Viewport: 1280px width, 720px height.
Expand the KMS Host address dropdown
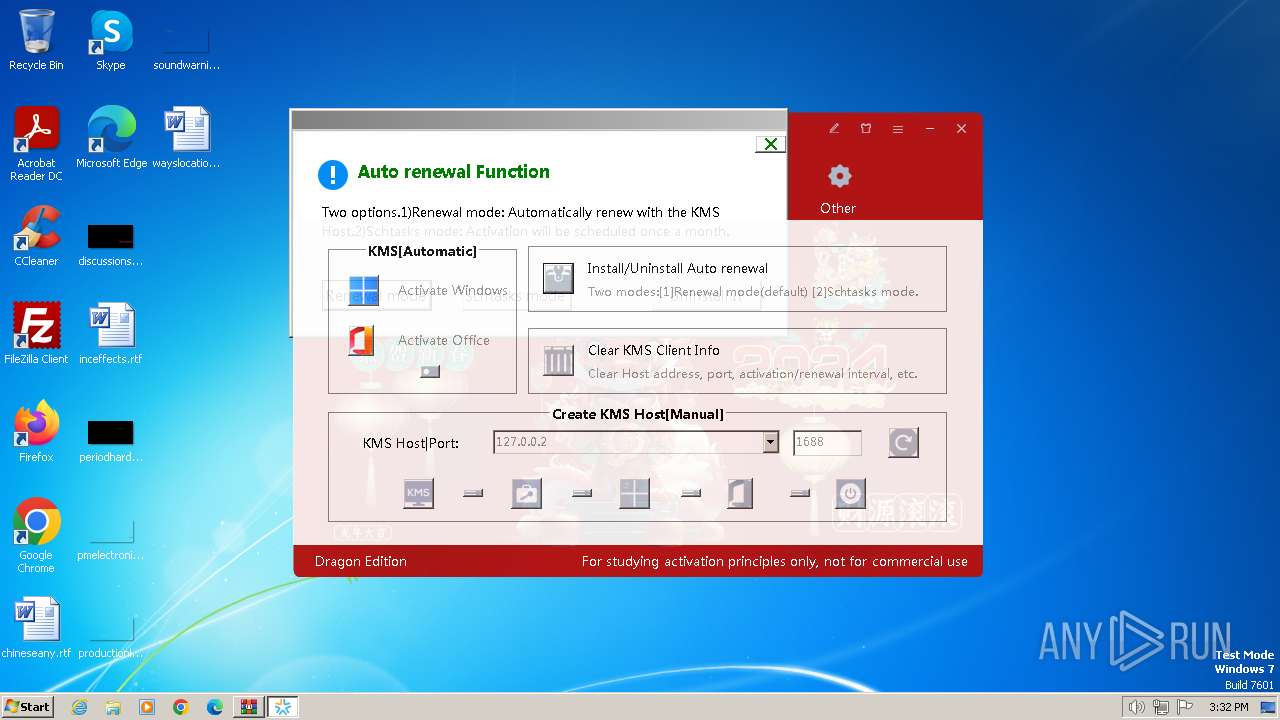click(770, 442)
